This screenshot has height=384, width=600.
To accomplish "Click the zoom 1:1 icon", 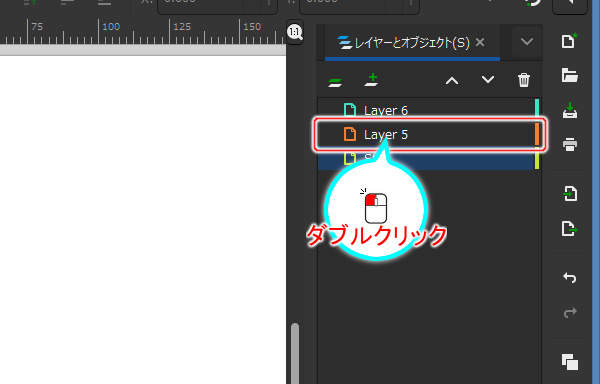I will tap(295, 32).
